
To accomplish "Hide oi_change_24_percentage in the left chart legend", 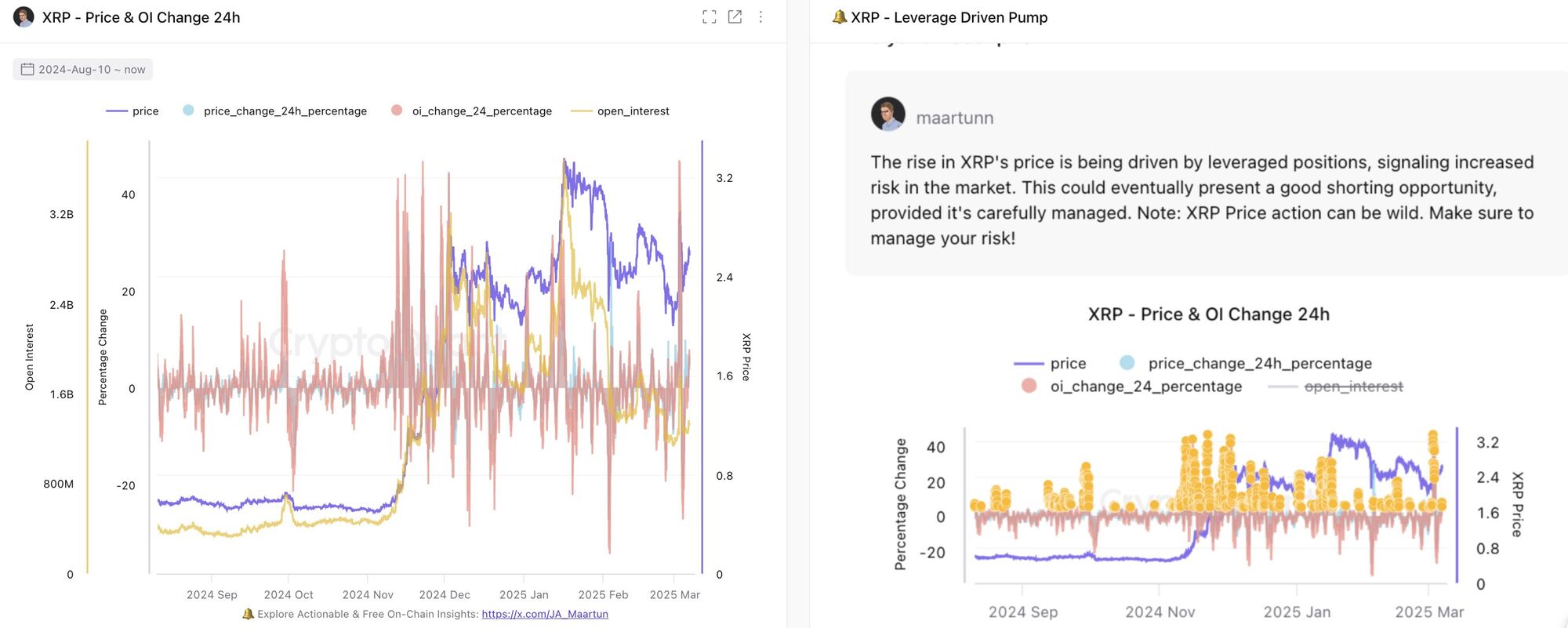I will point(472,111).
